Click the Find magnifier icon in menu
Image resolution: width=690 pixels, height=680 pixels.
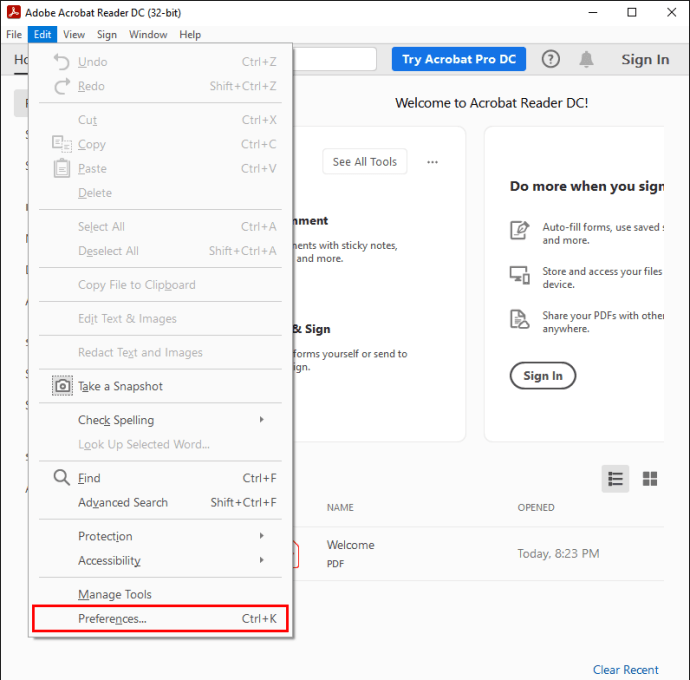[62, 478]
